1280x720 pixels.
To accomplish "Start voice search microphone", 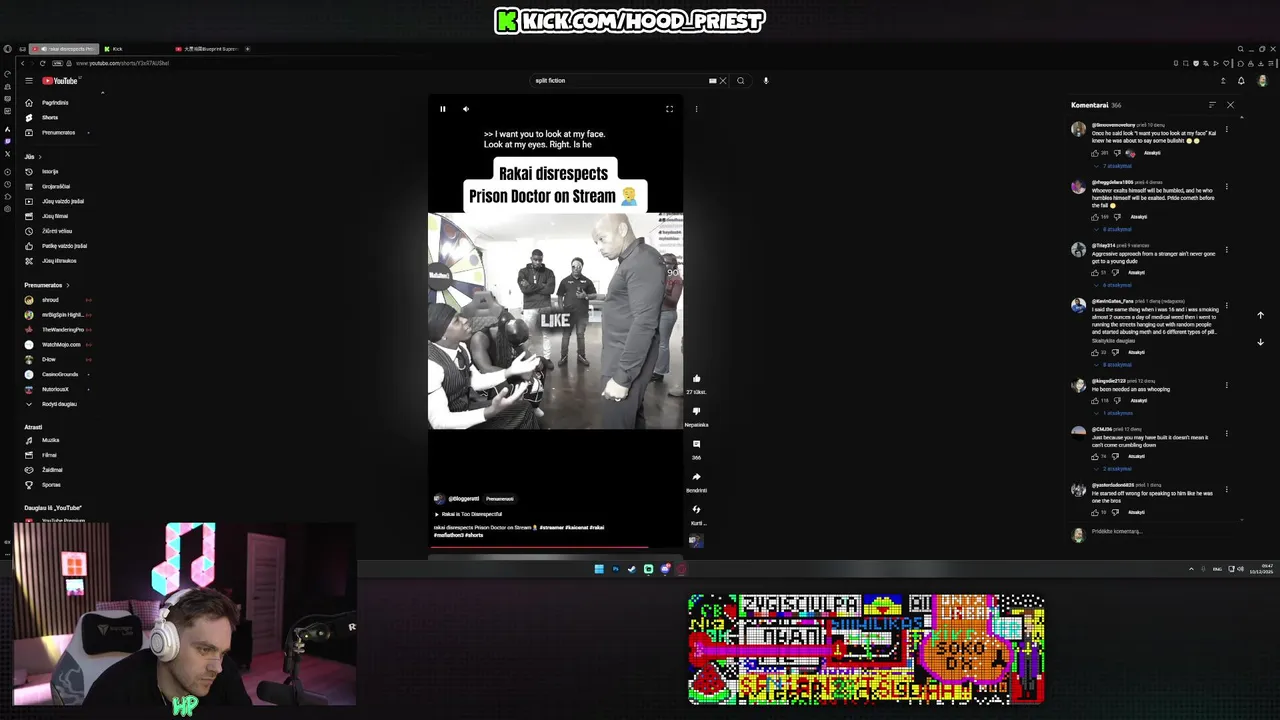I will coord(766,81).
